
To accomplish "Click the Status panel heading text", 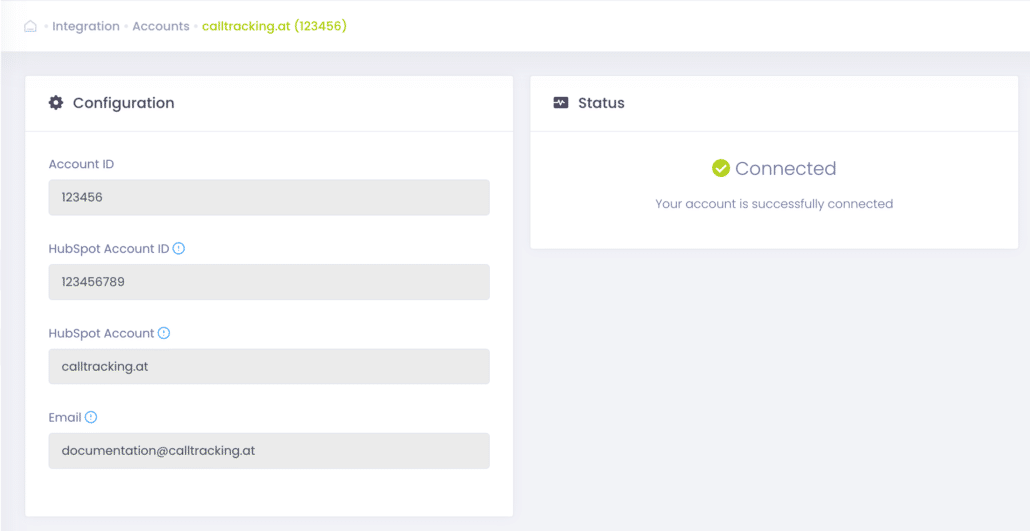I will 601,103.
